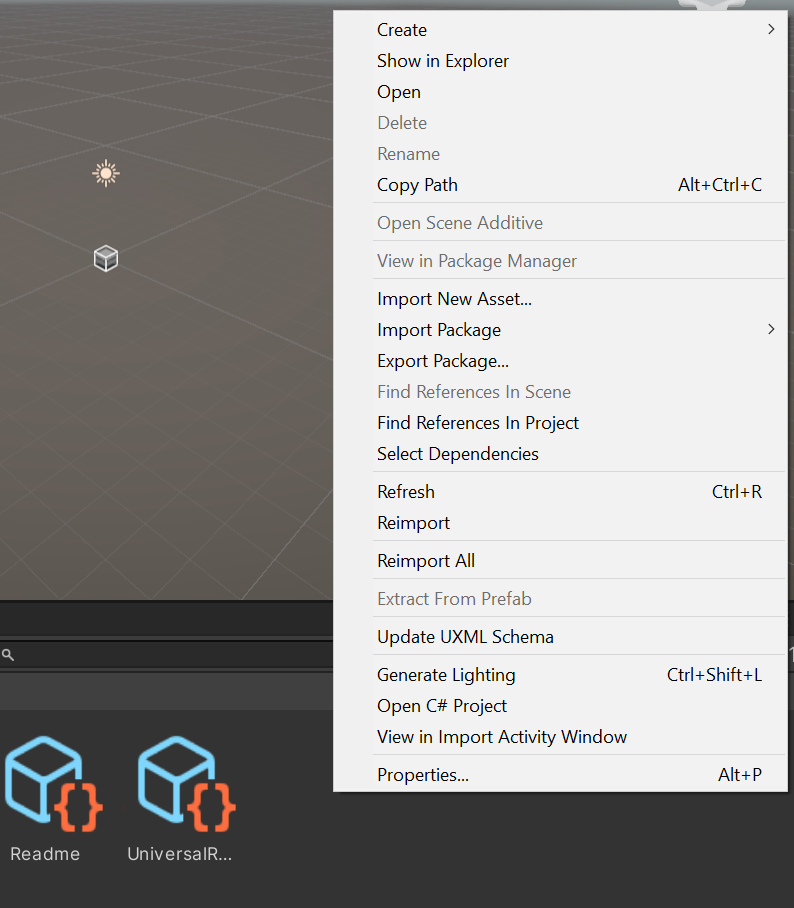Select the Readme asset icon
Viewport: 794px width, 908px height.
click(54, 783)
